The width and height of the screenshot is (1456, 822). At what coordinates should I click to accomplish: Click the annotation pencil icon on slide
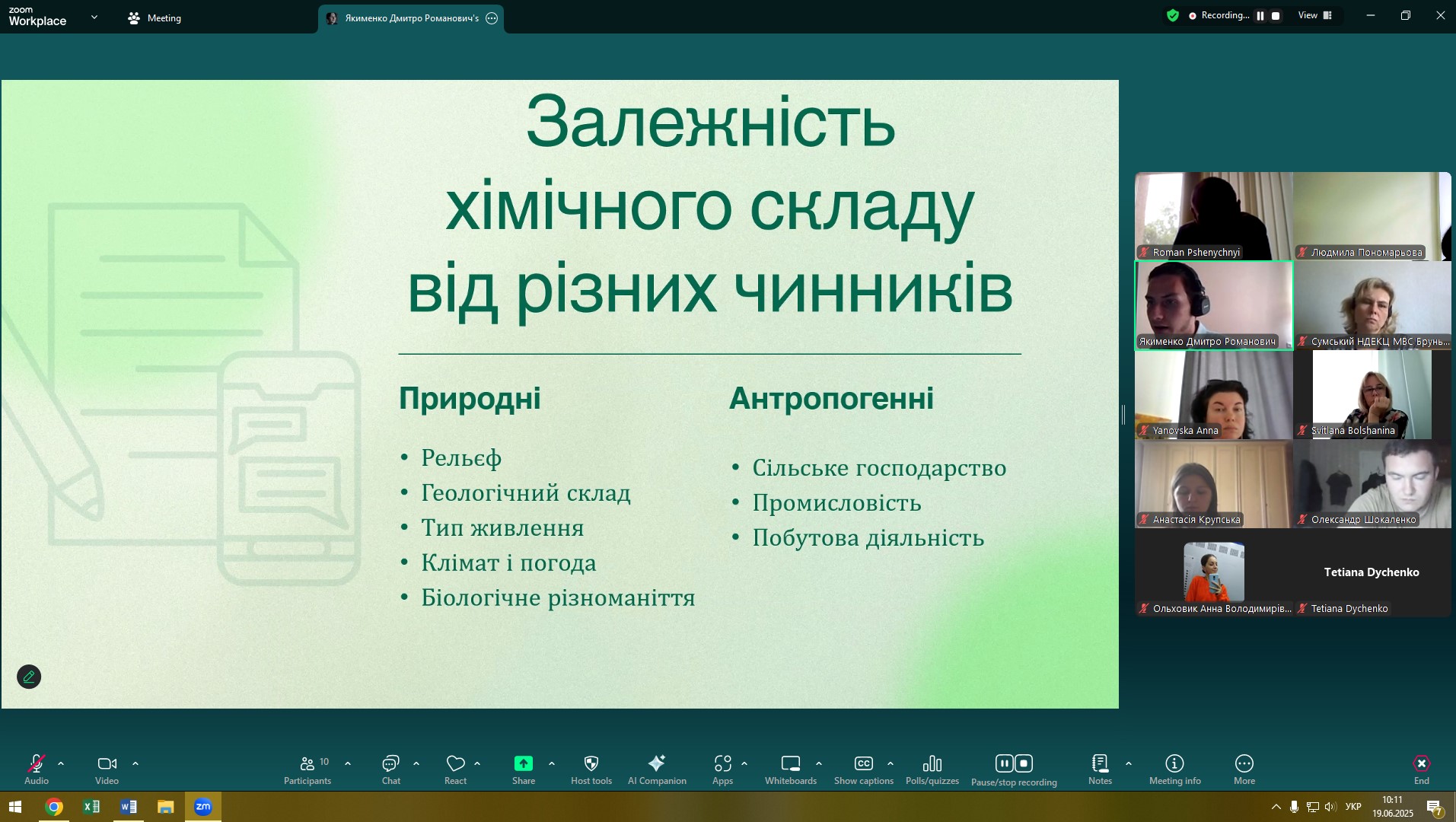pyautogui.click(x=29, y=677)
